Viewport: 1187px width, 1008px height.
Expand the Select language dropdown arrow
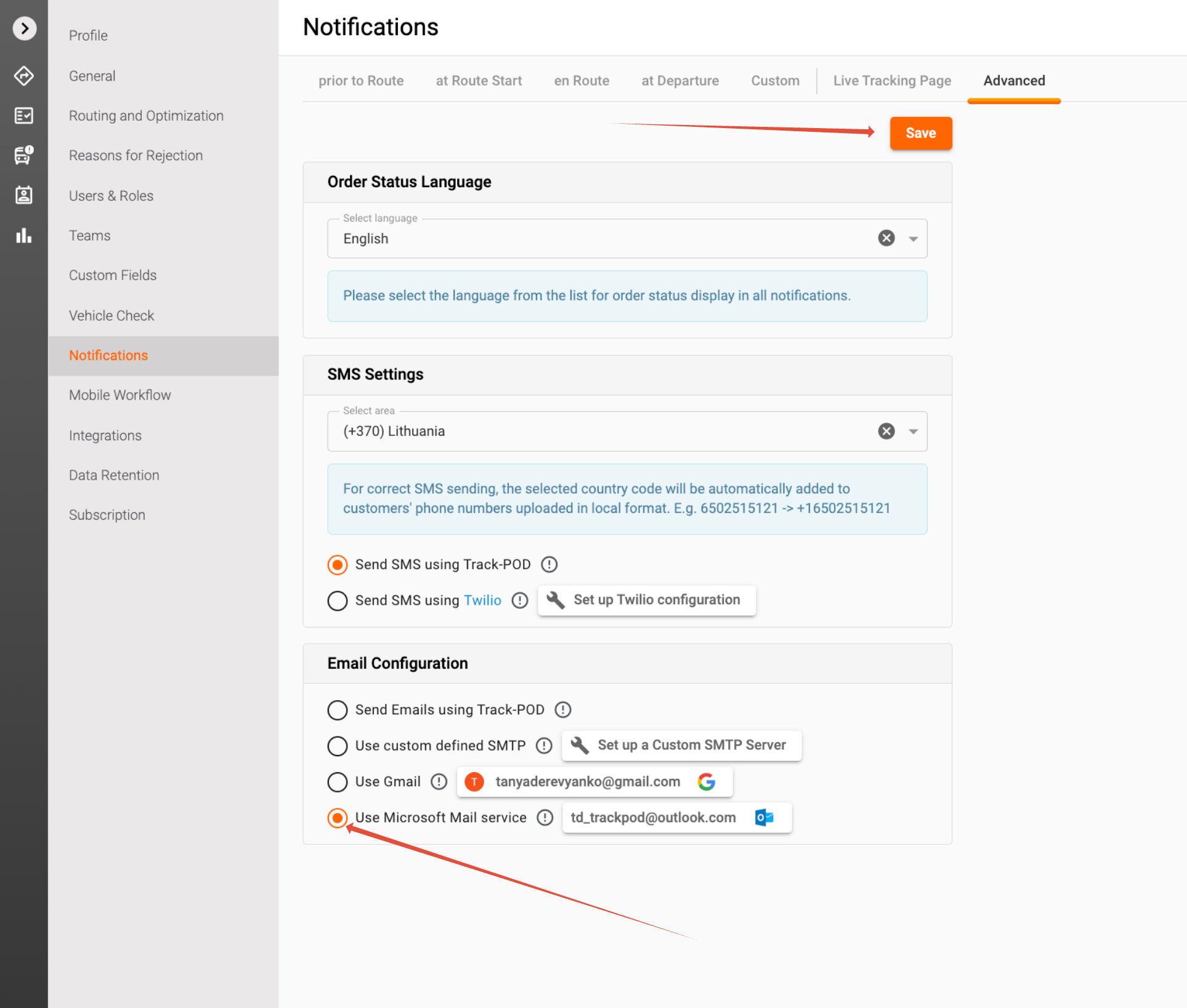point(913,239)
